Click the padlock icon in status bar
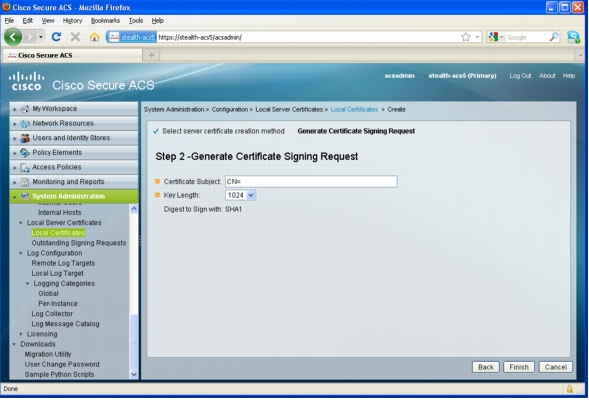Image resolution: width=589 pixels, height=400 pixels. click(x=569, y=389)
